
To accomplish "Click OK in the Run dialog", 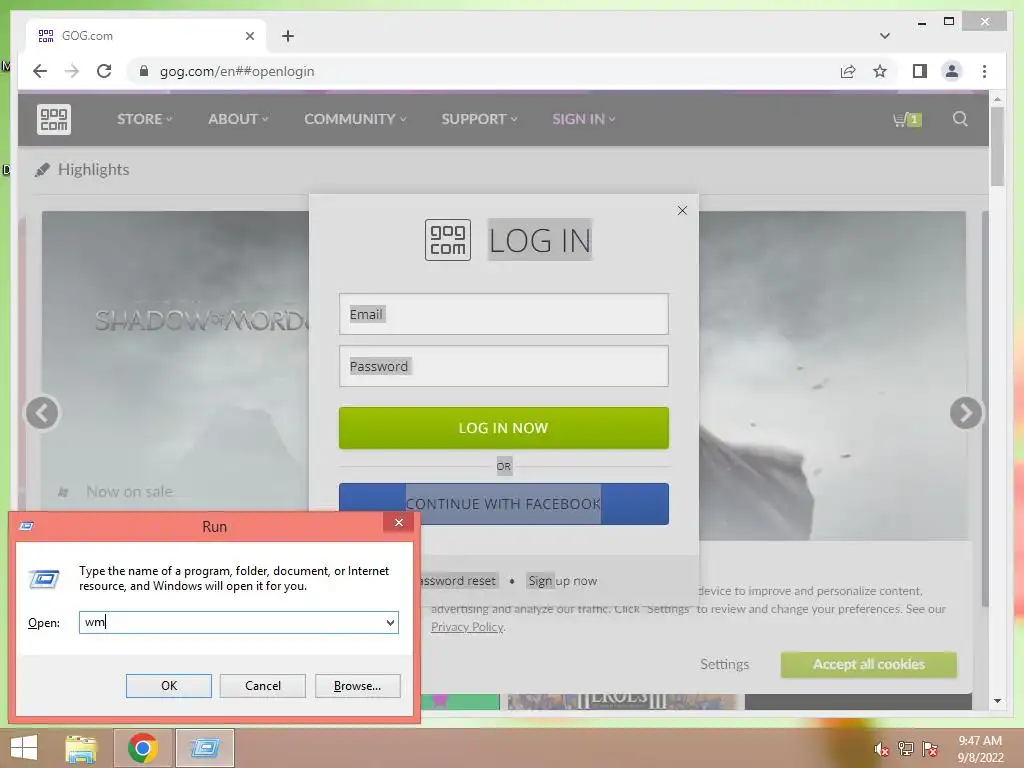I will (168, 686).
